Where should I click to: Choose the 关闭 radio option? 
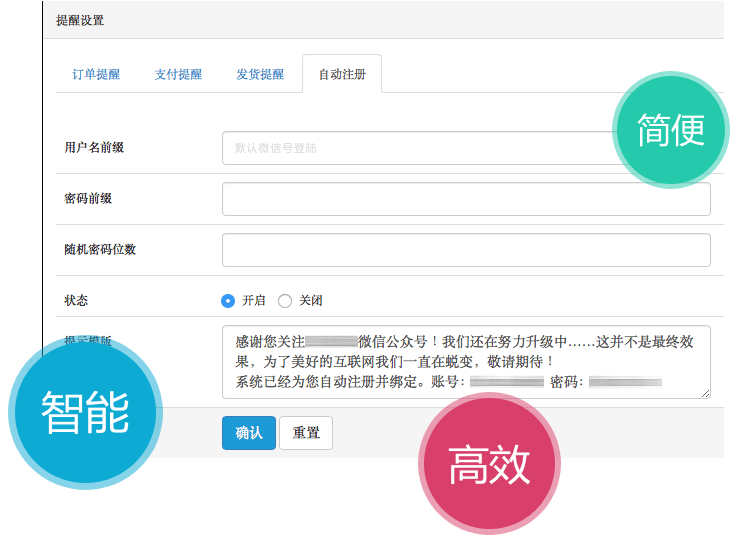coord(285,301)
